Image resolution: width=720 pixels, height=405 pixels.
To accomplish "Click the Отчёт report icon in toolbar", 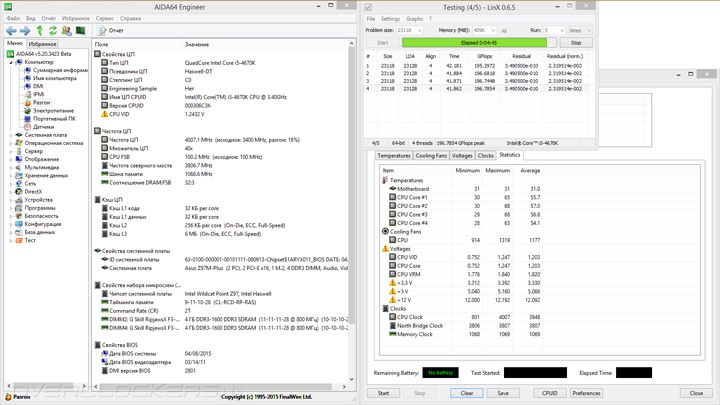I will 101,31.
